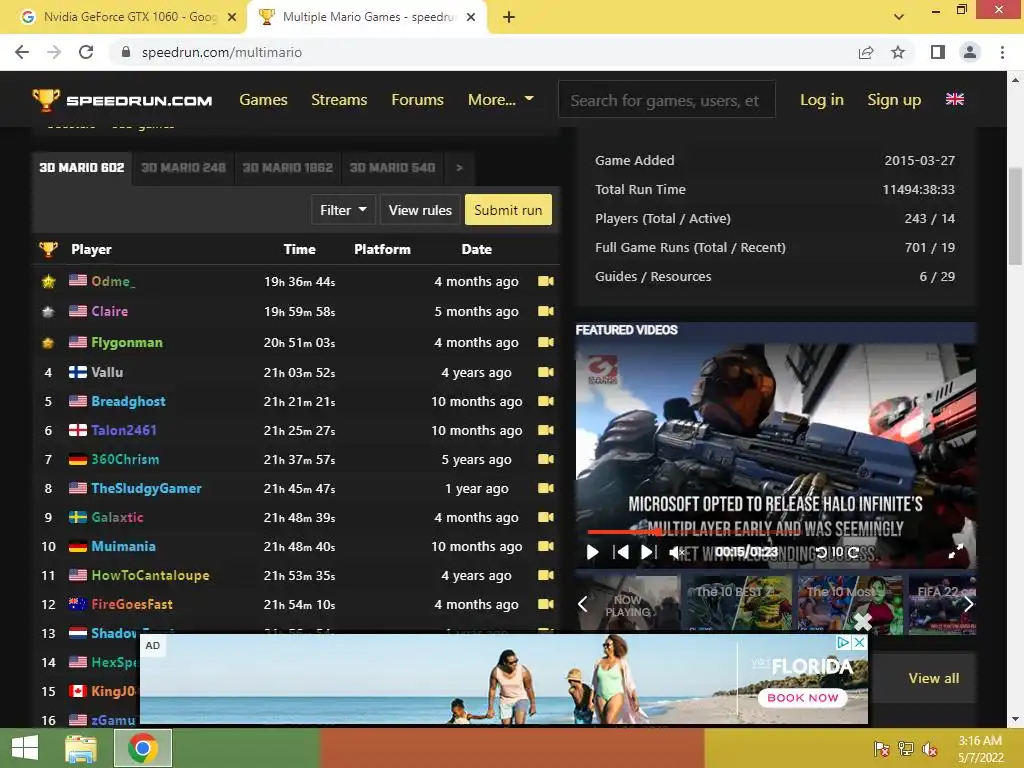Skip to the previous featured video

pyautogui.click(x=621, y=552)
